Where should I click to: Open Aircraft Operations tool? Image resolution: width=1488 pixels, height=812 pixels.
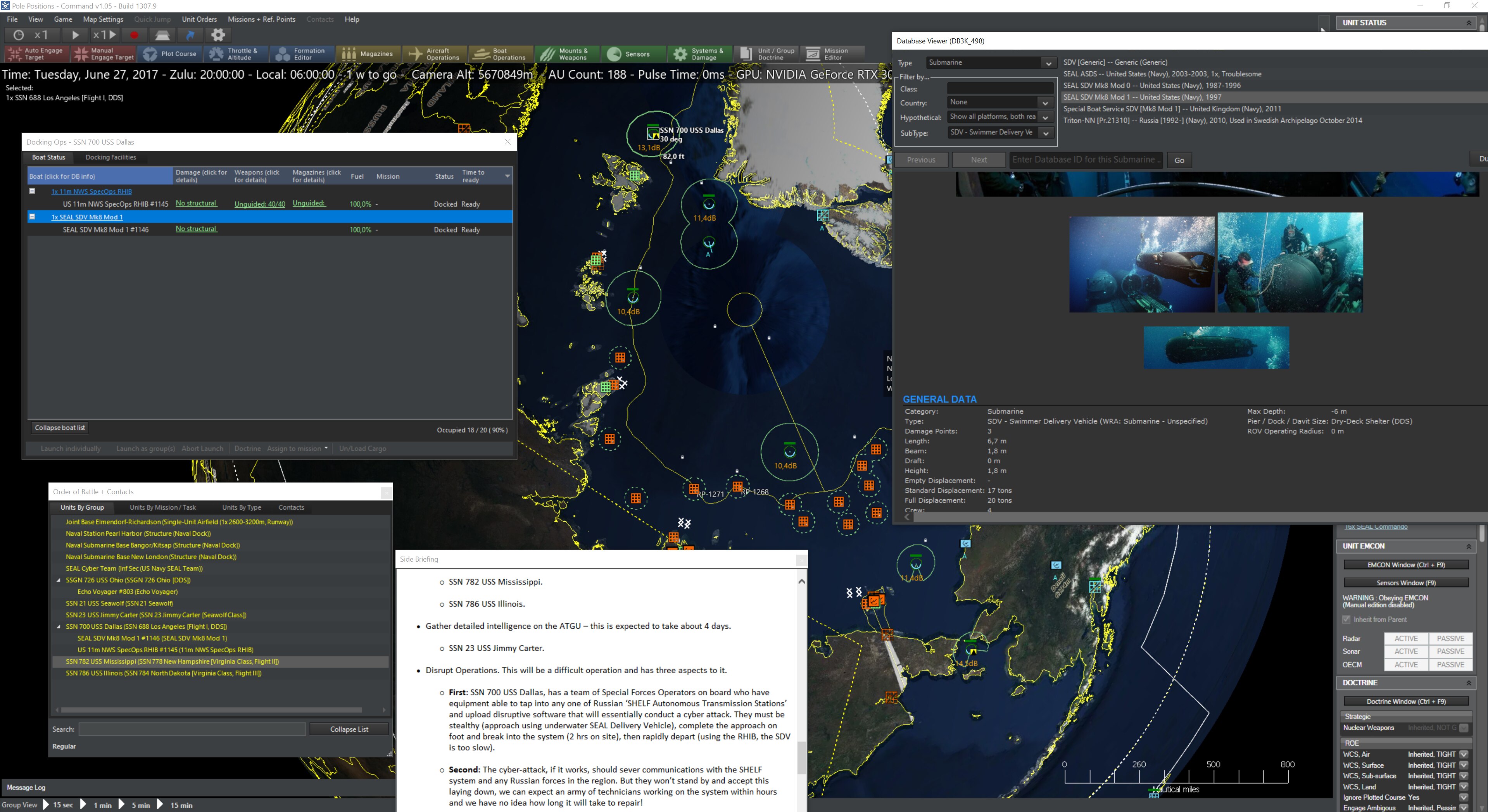click(434, 54)
